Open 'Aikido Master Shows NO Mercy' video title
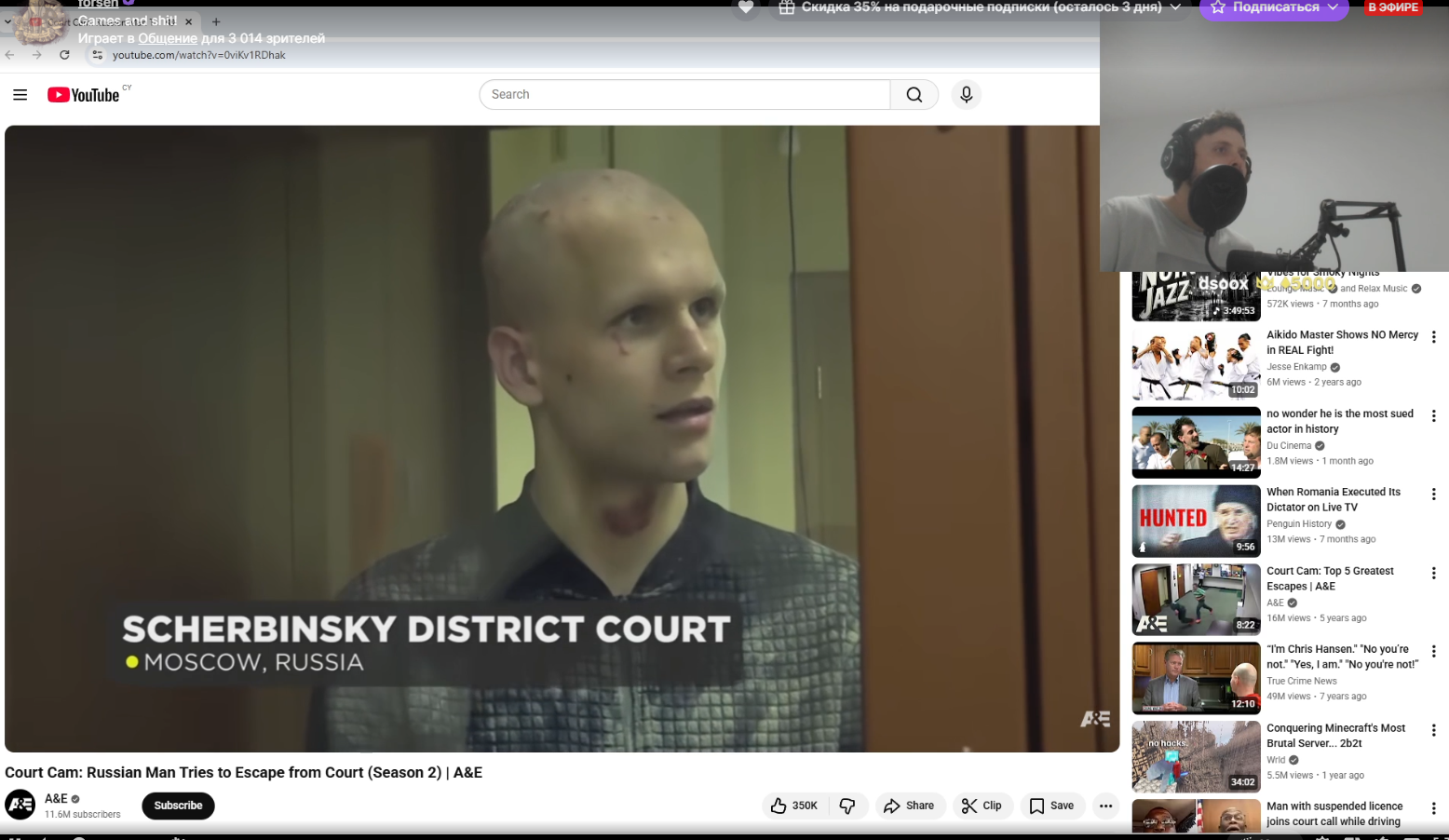The height and width of the screenshot is (840, 1449). coord(1343,343)
